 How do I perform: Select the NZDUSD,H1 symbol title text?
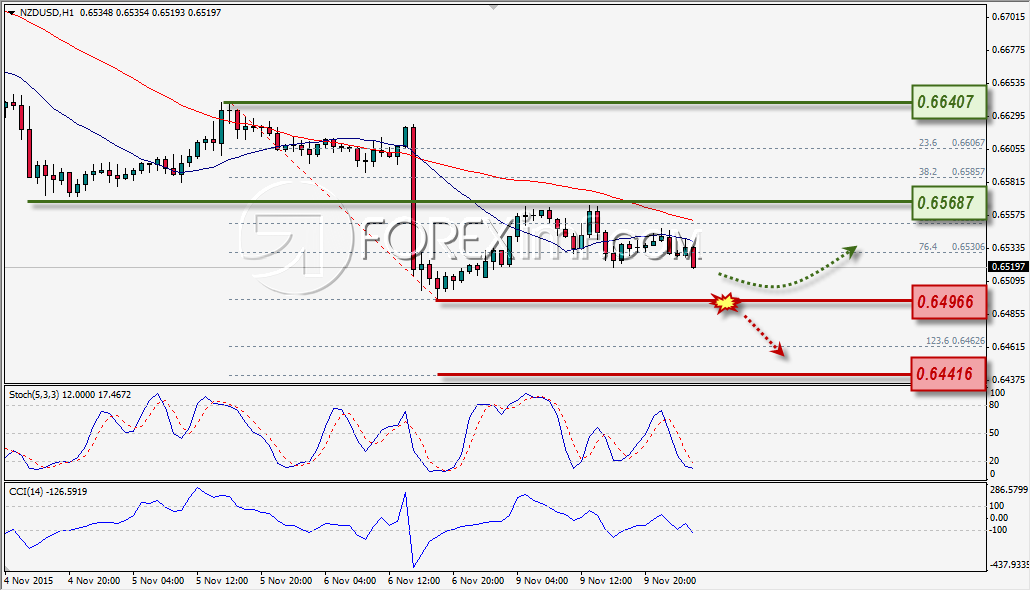(x=47, y=12)
